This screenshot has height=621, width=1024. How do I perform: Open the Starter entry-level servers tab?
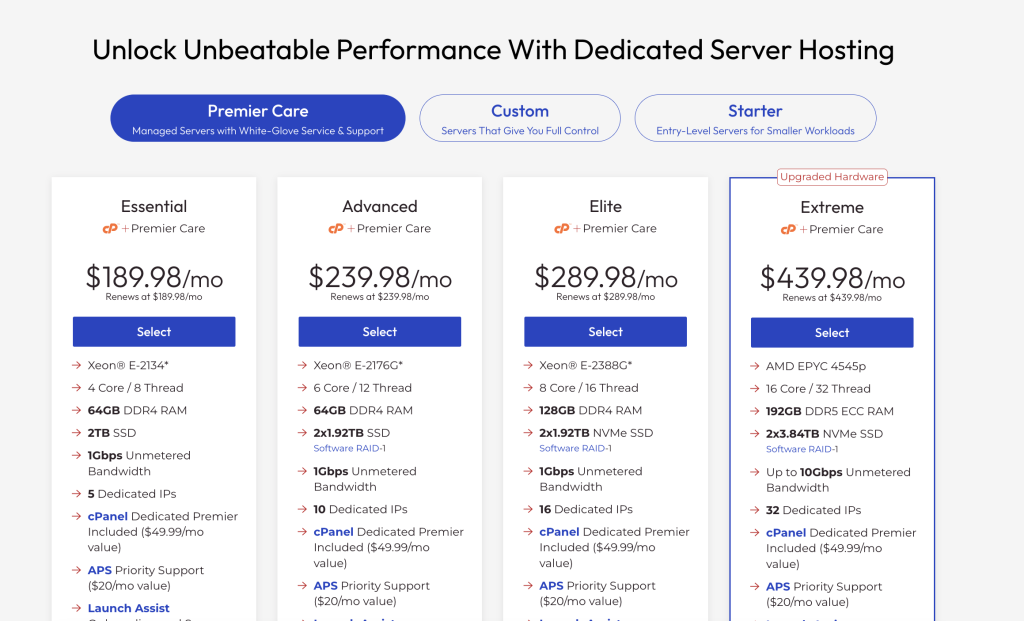pyautogui.click(x=755, y=117)
